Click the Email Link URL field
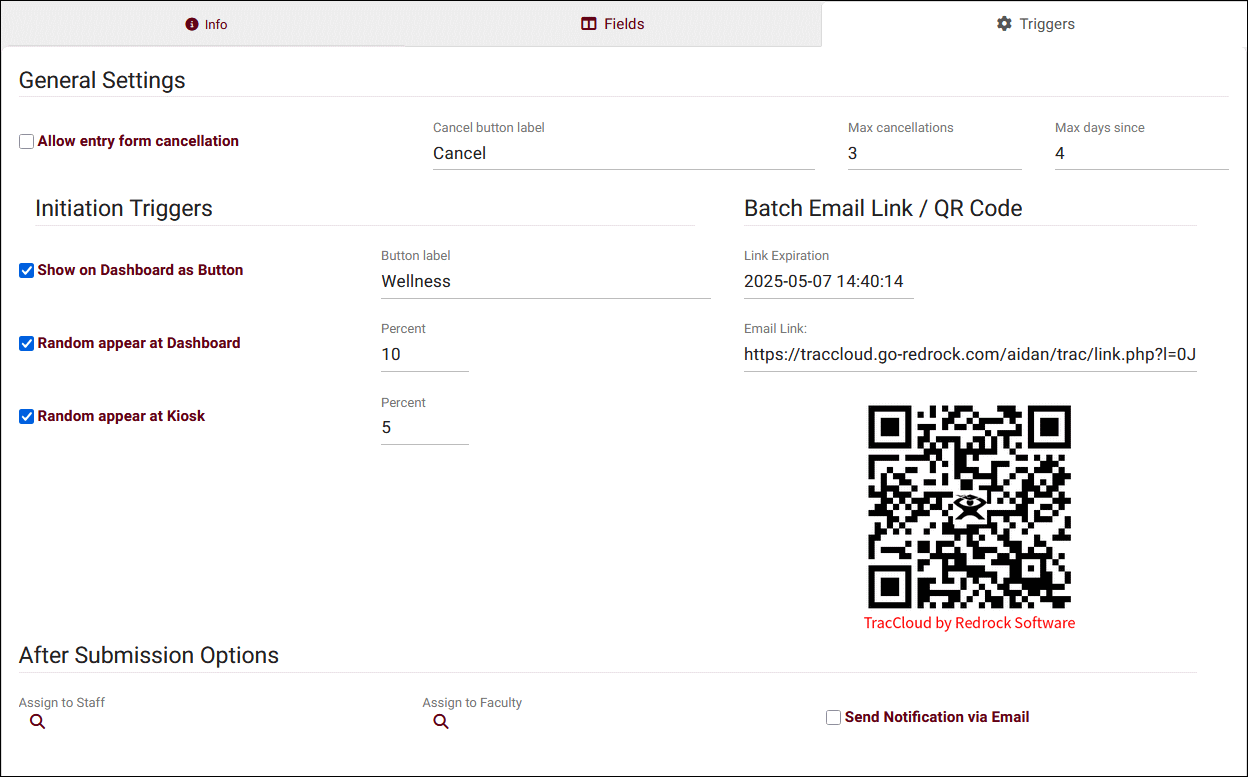 click(x=969, y=355)
